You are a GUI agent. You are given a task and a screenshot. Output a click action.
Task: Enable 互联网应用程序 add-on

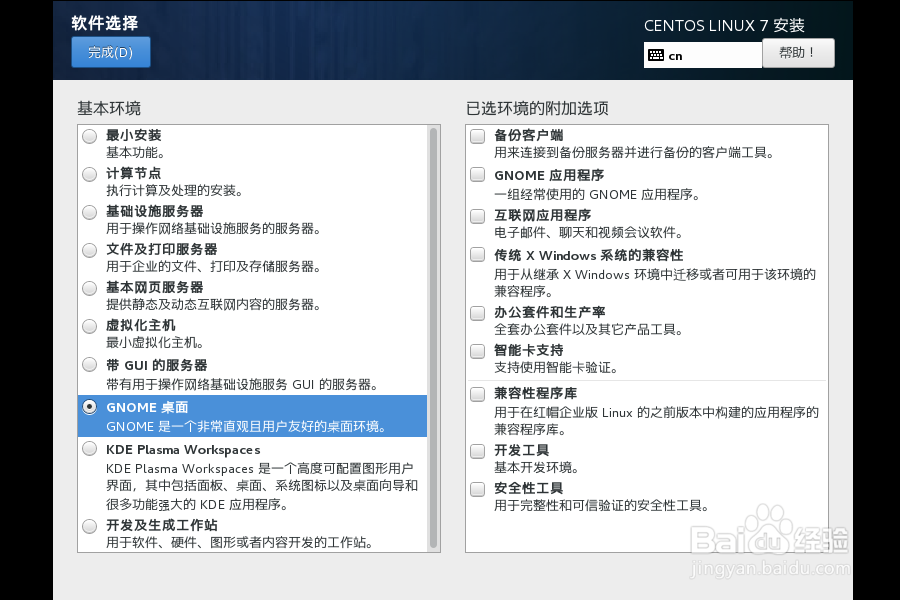pyautogui.click(x=477, y=216)
